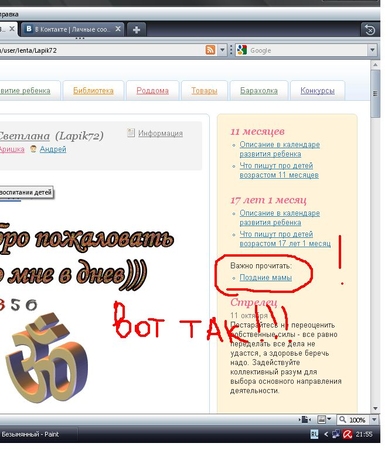Click the 11 месяцев heading
This screenshot has height=450, width=388.
(257, 131)
